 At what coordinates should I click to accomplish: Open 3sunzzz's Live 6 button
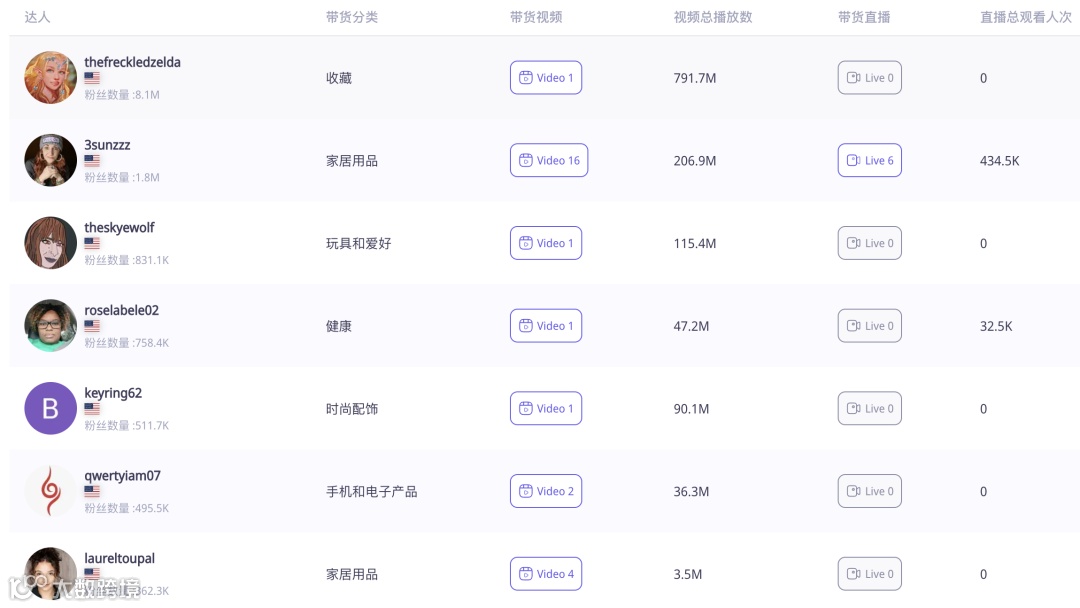pyautogui.click(x=869, y=161)
